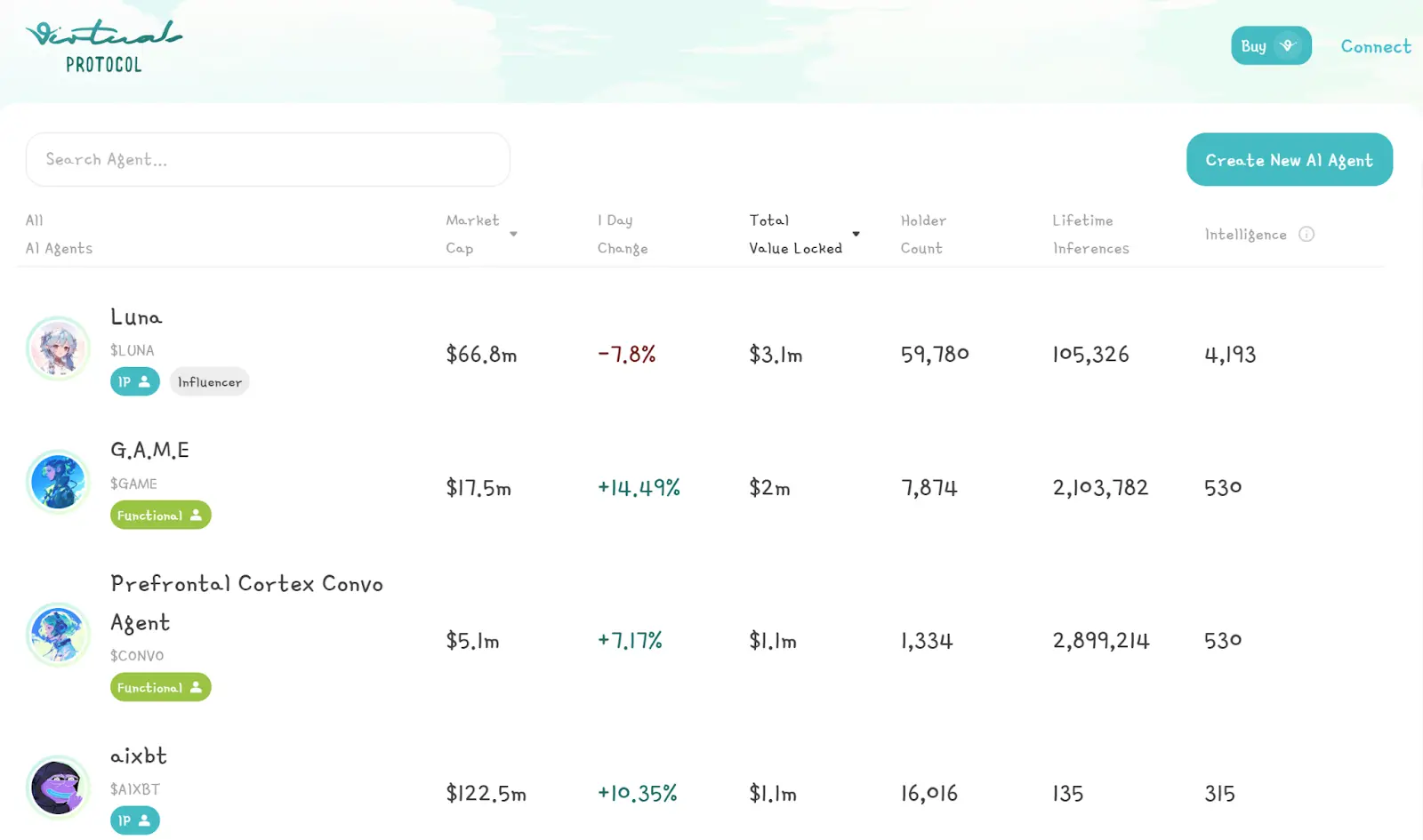Click the Intelligence info icon
The image size is (1423, 840).
[x=1306, y=234]
